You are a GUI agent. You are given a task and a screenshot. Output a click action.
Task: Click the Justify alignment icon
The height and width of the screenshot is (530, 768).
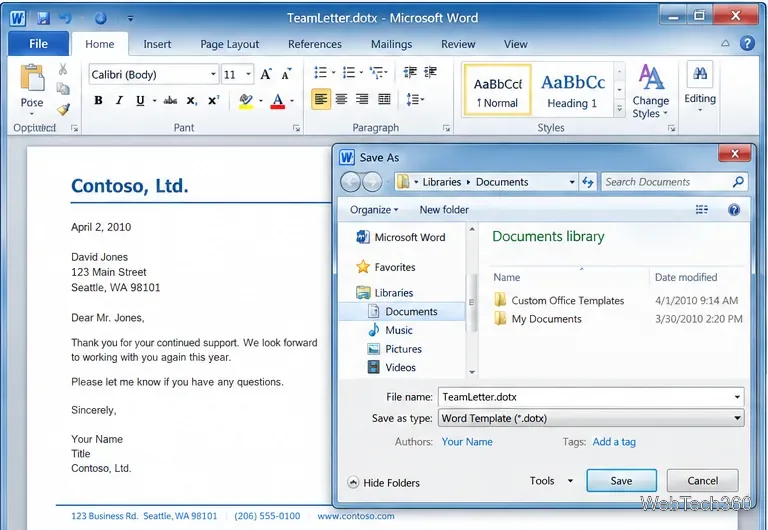pyautogui.click(x=384, y=99)
